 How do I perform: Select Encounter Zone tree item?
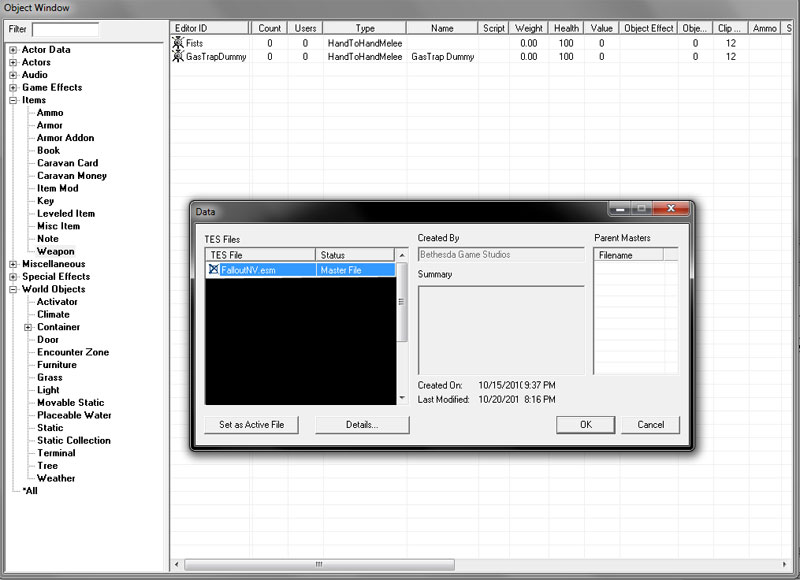[73, 352]
